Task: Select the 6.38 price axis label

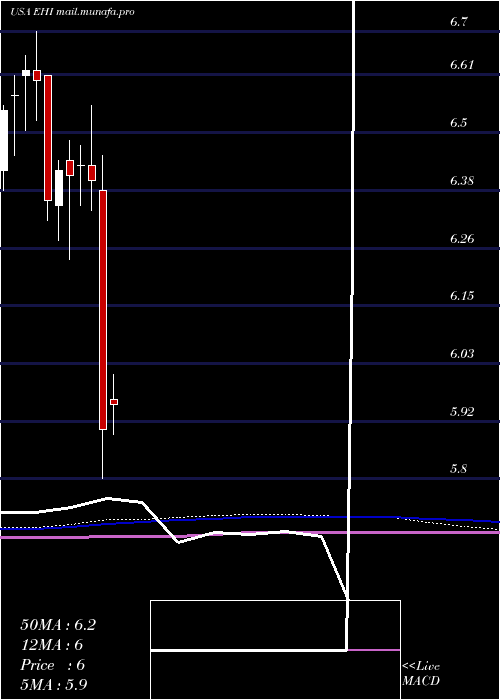Action: [462, 180]
